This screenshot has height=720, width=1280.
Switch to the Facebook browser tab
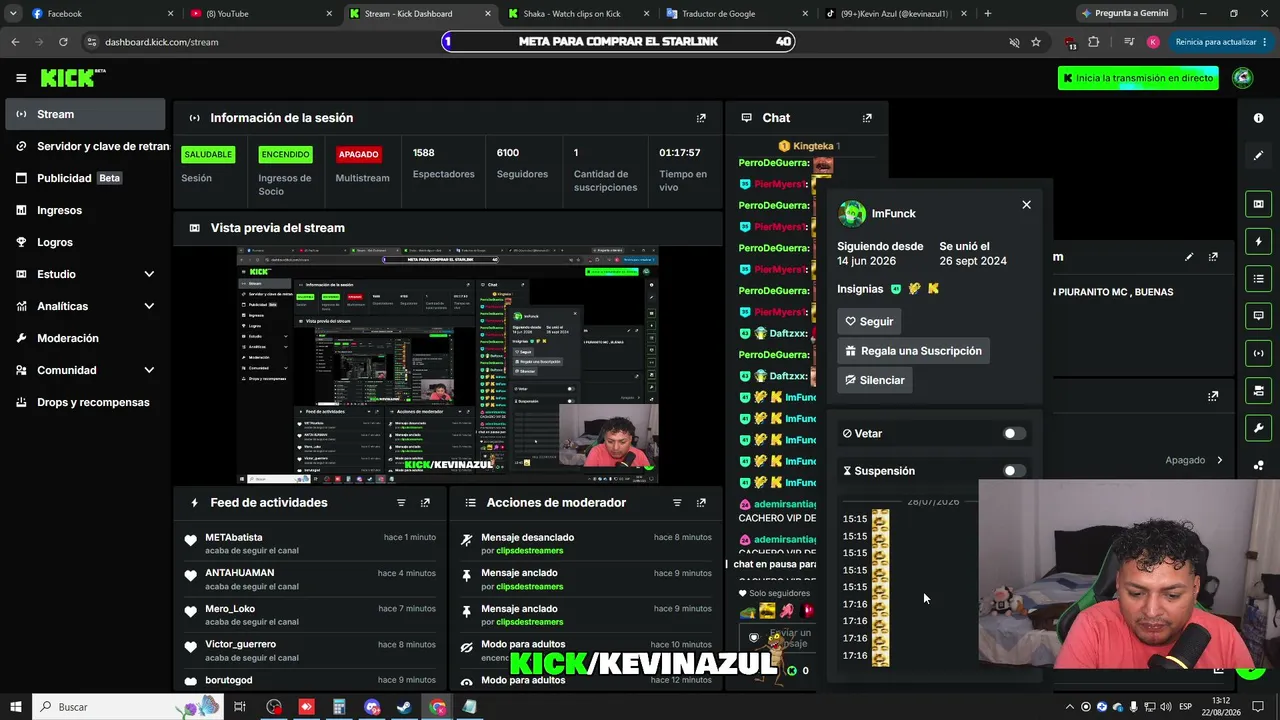coord(103,14)
